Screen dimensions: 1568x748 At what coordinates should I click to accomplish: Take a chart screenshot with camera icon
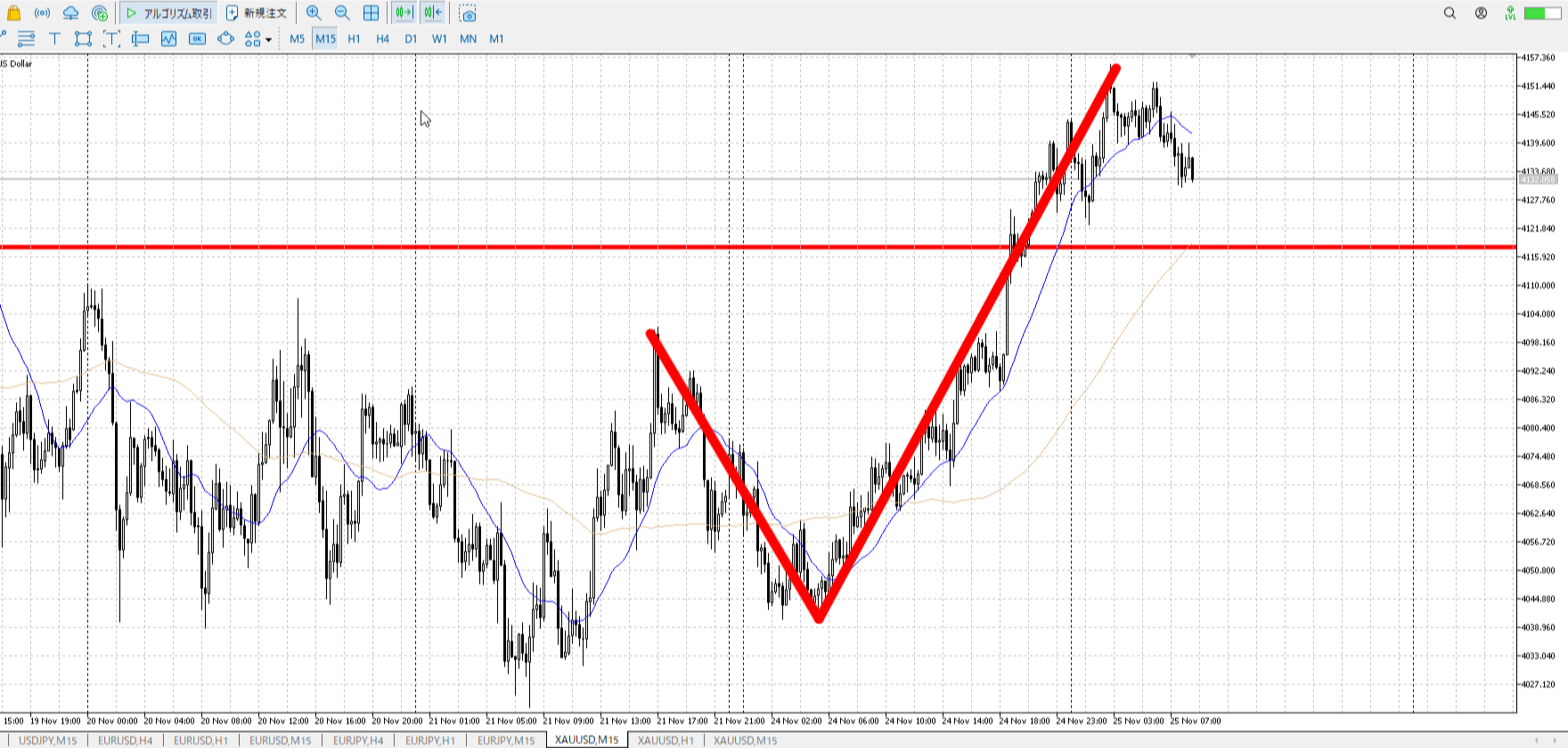(468, 13)
